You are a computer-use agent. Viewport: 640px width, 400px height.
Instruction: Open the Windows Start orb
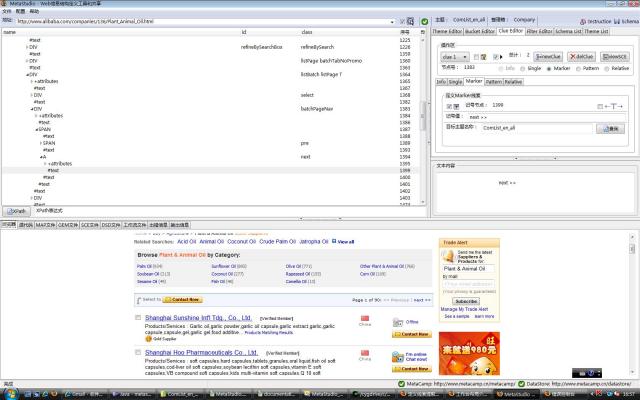click(11, 394)
